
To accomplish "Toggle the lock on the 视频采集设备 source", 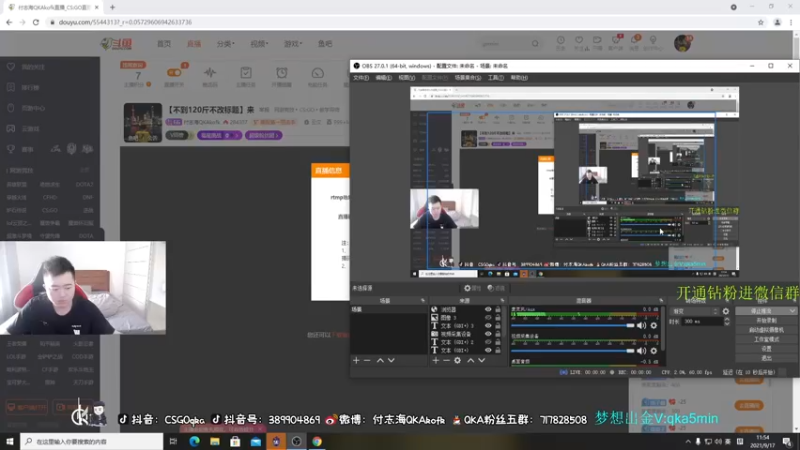I will coord(498,334).
